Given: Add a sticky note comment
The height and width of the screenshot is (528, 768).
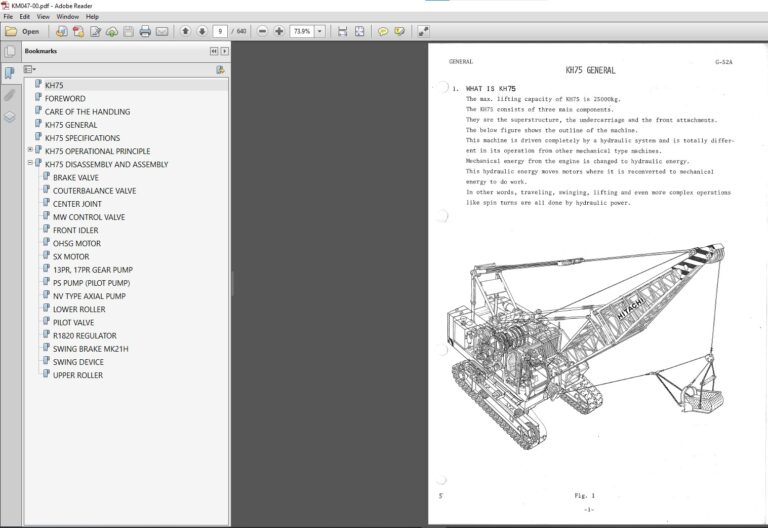Looking at the screenshot, I should 383,31.
